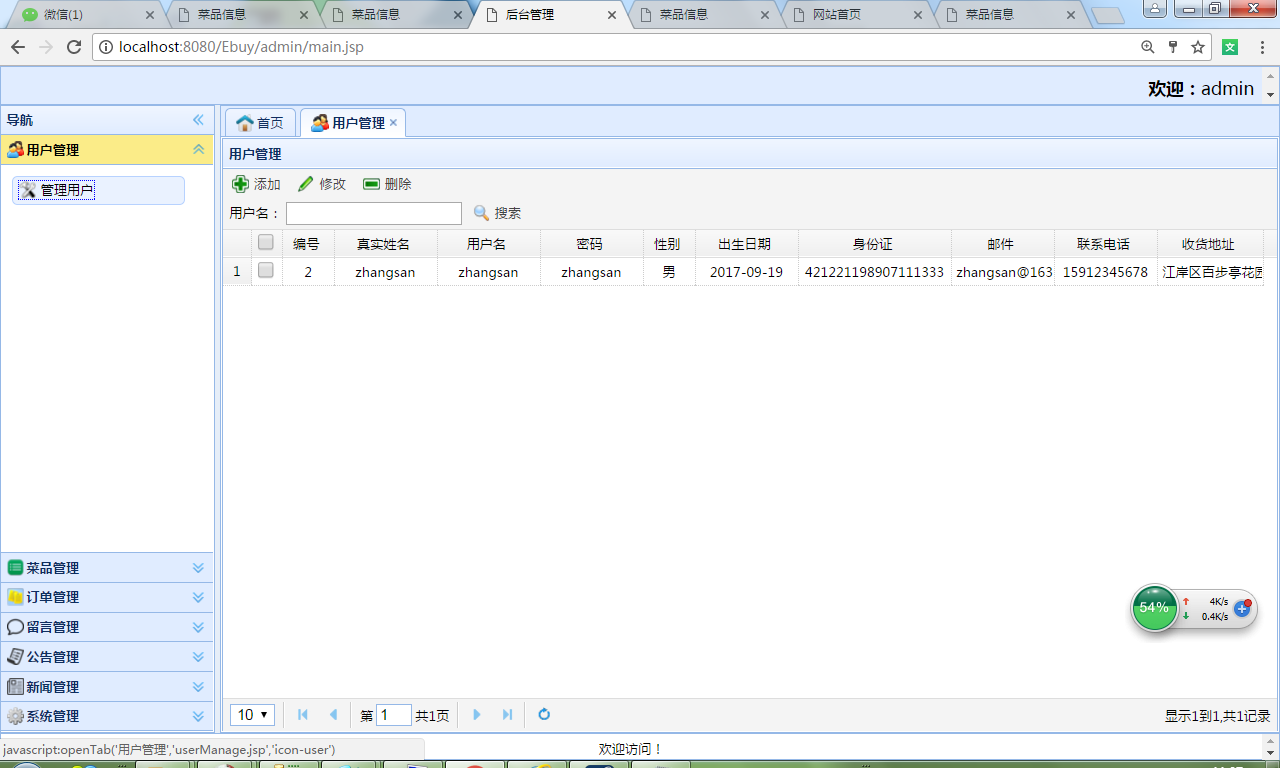Viewport: 1280px width, 768px height.
Task: Switch to the 首页 tab
Action: pyautogui.click(x=260, y=123)
